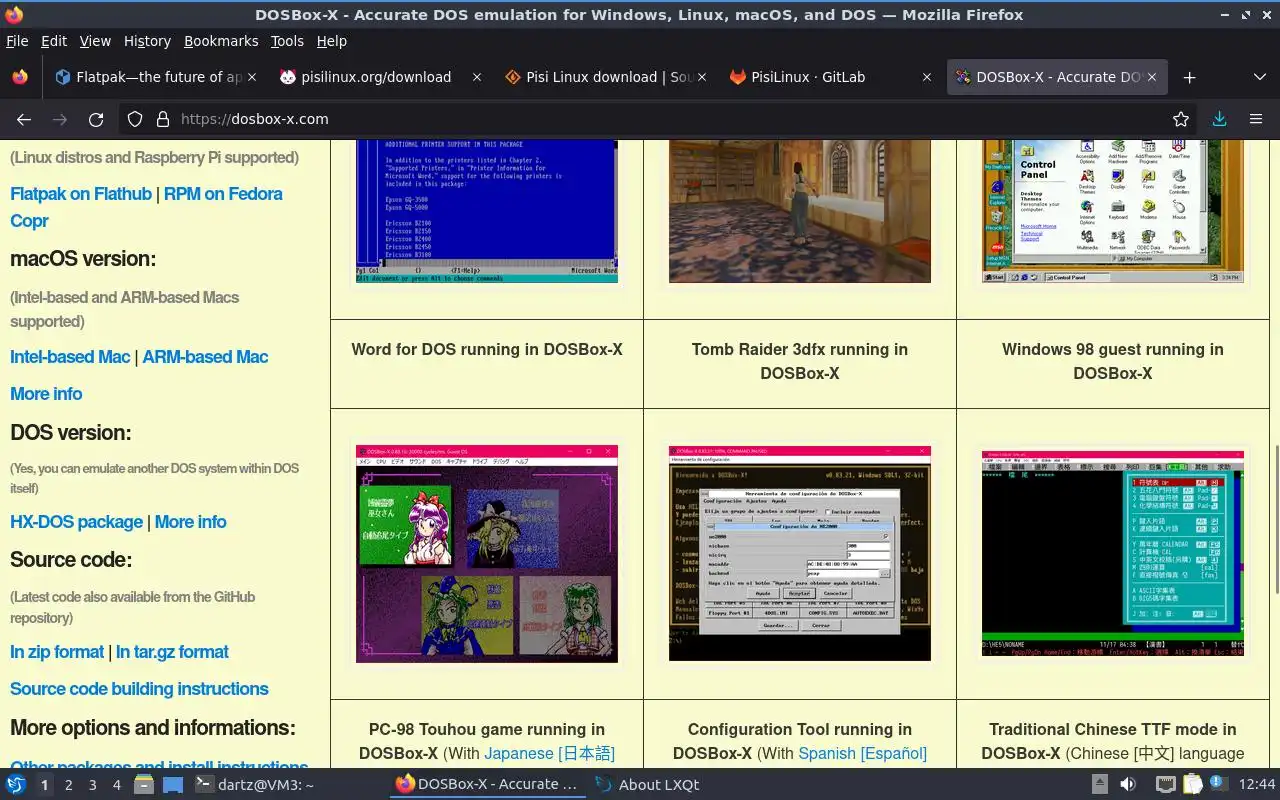Switch to the PisiLinux GitLab tab
This screenshot has width=1280, height=800.
click(831, 77)
